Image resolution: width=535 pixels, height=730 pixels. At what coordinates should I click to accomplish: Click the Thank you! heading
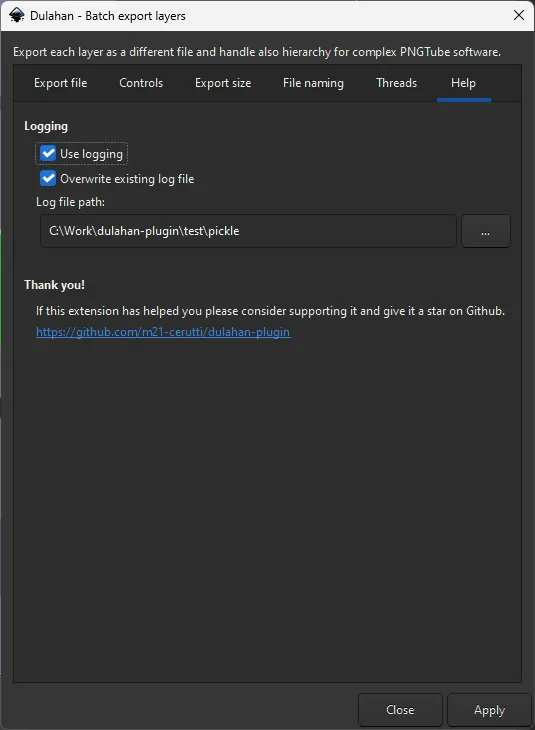pyautogui.click(x=54, y=285)
